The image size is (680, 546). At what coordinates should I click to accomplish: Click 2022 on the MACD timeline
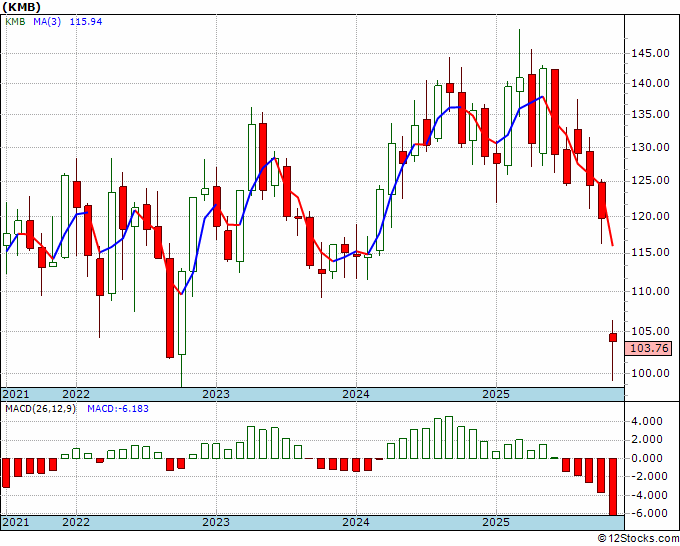(x=76, y=522)
